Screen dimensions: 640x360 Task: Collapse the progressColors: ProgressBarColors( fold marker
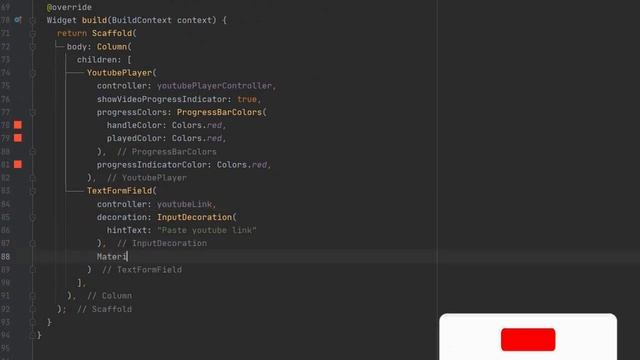33,112
